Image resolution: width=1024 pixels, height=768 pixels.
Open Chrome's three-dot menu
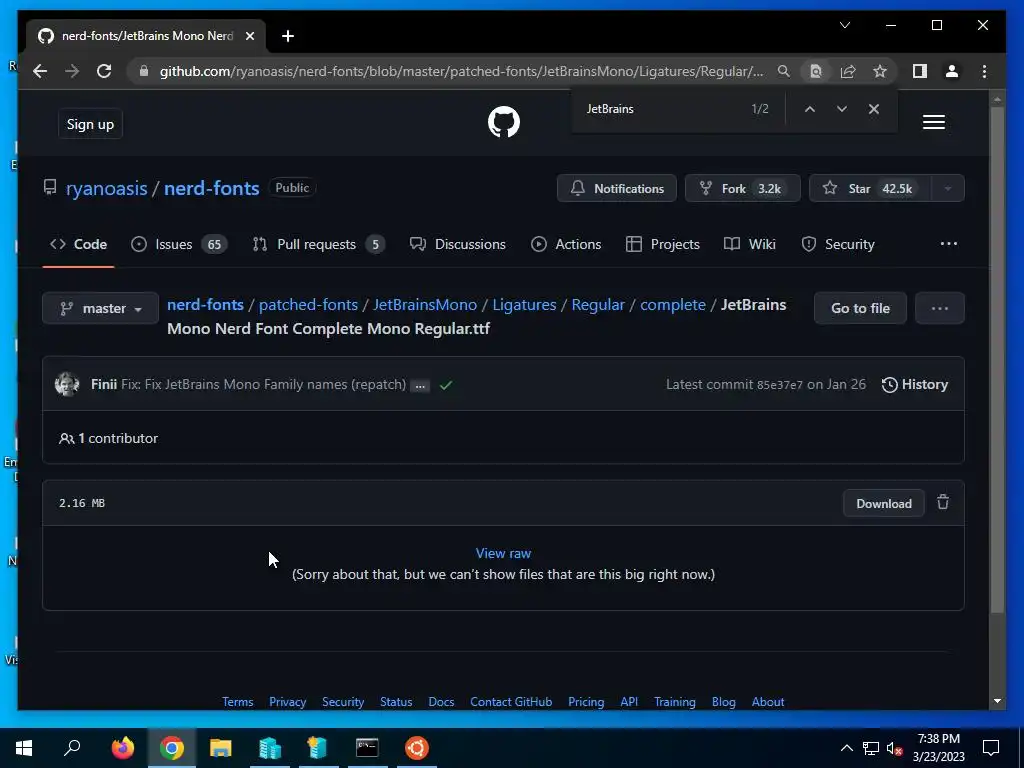point(984,71)
